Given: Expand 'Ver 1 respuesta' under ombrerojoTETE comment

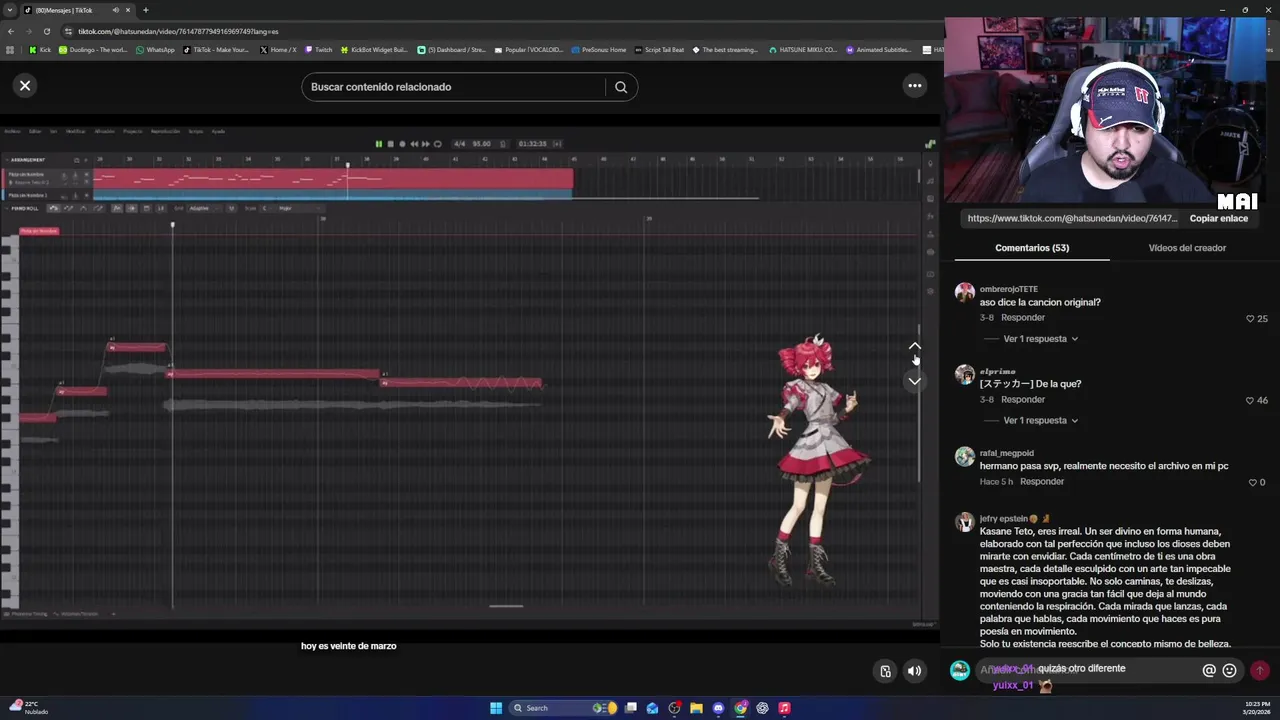Looking at the screenshot, I should tap(1040, 339).
